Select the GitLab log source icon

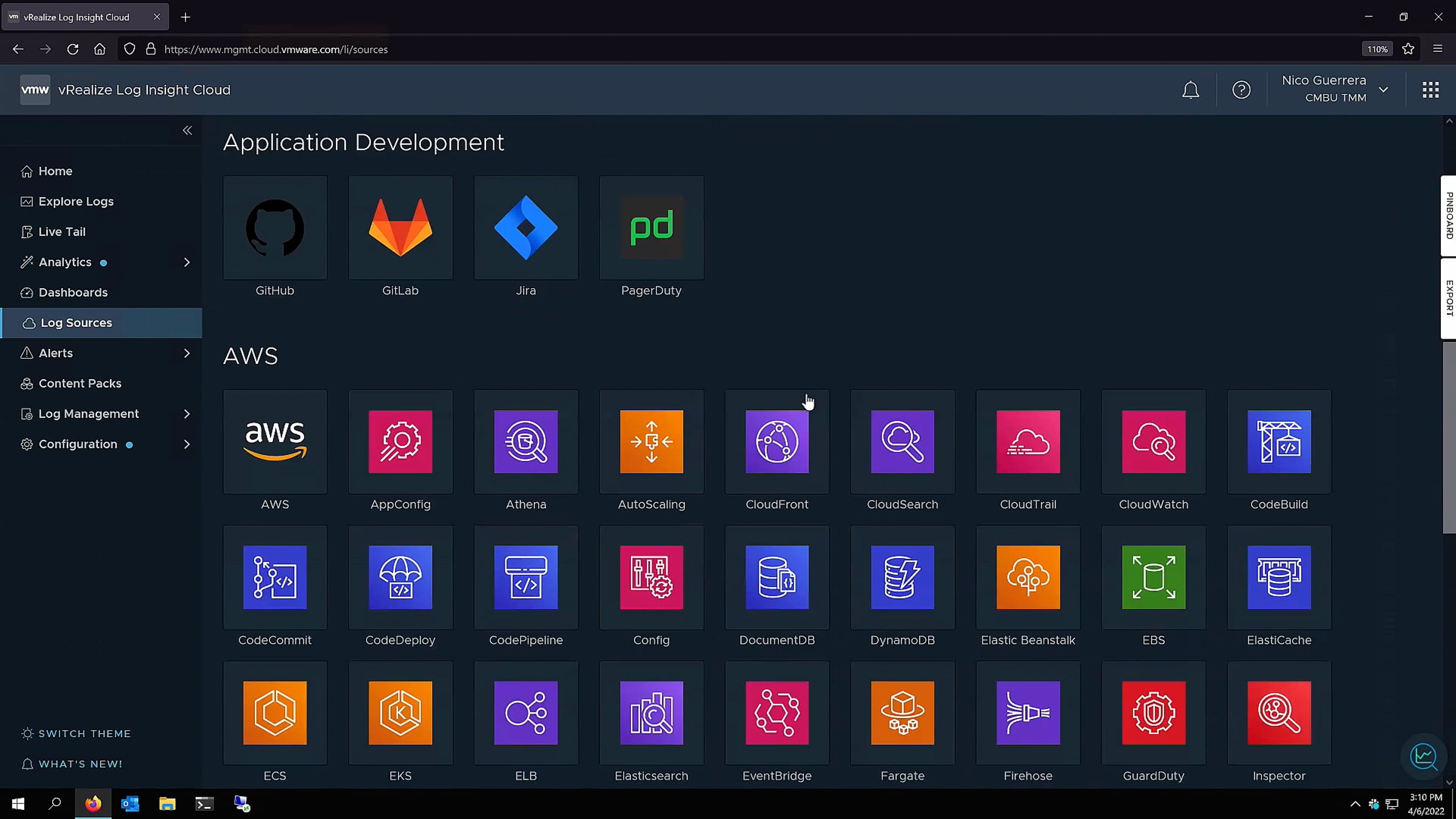point(400,228)
